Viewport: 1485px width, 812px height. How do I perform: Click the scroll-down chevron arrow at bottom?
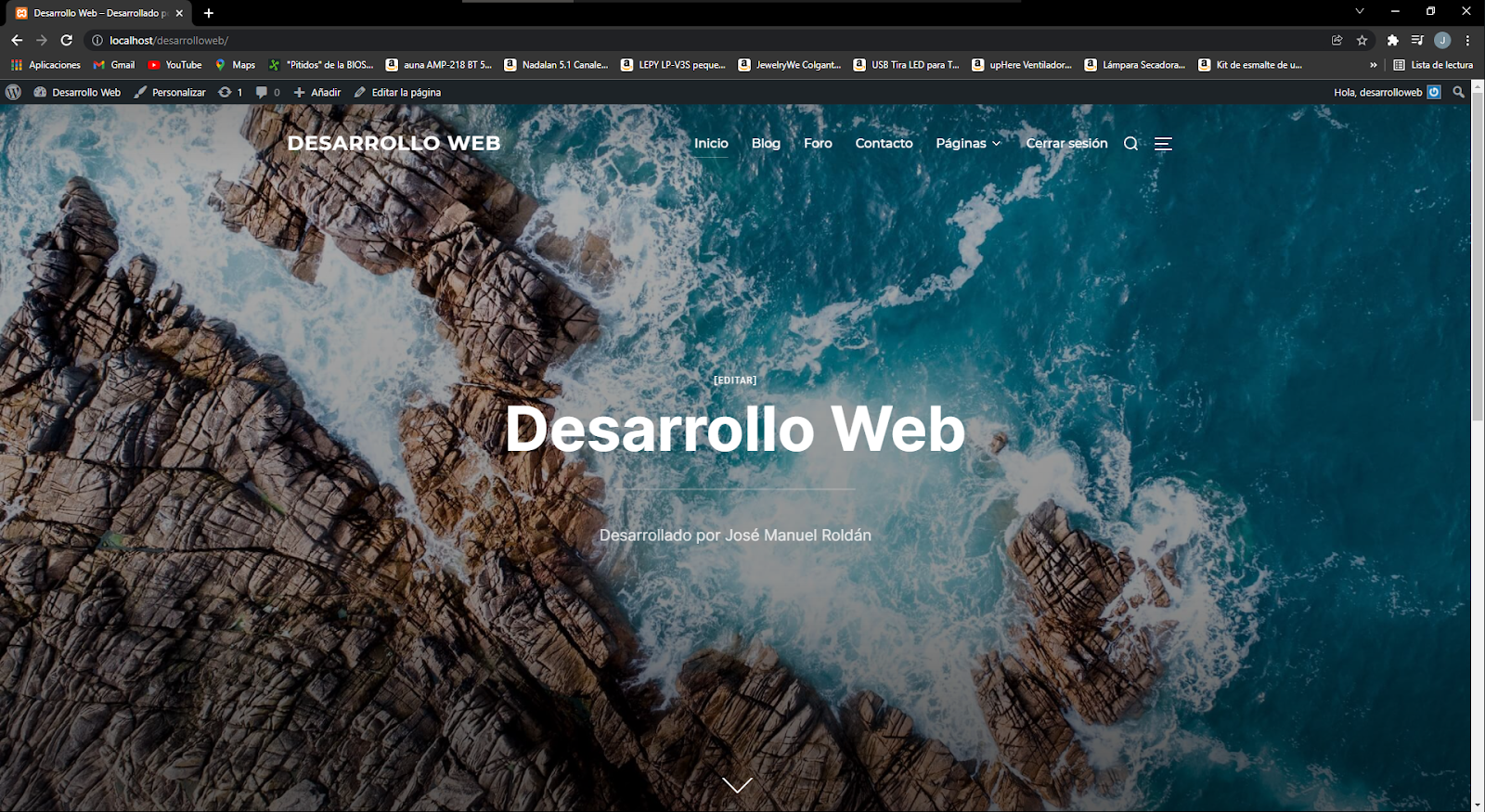pyautogui.click(x=737, y=785)
